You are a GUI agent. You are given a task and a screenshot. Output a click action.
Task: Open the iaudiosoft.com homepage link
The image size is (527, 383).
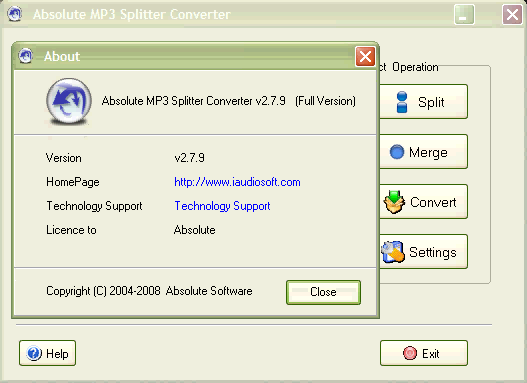pyautogui.click(x=237, y=182)
